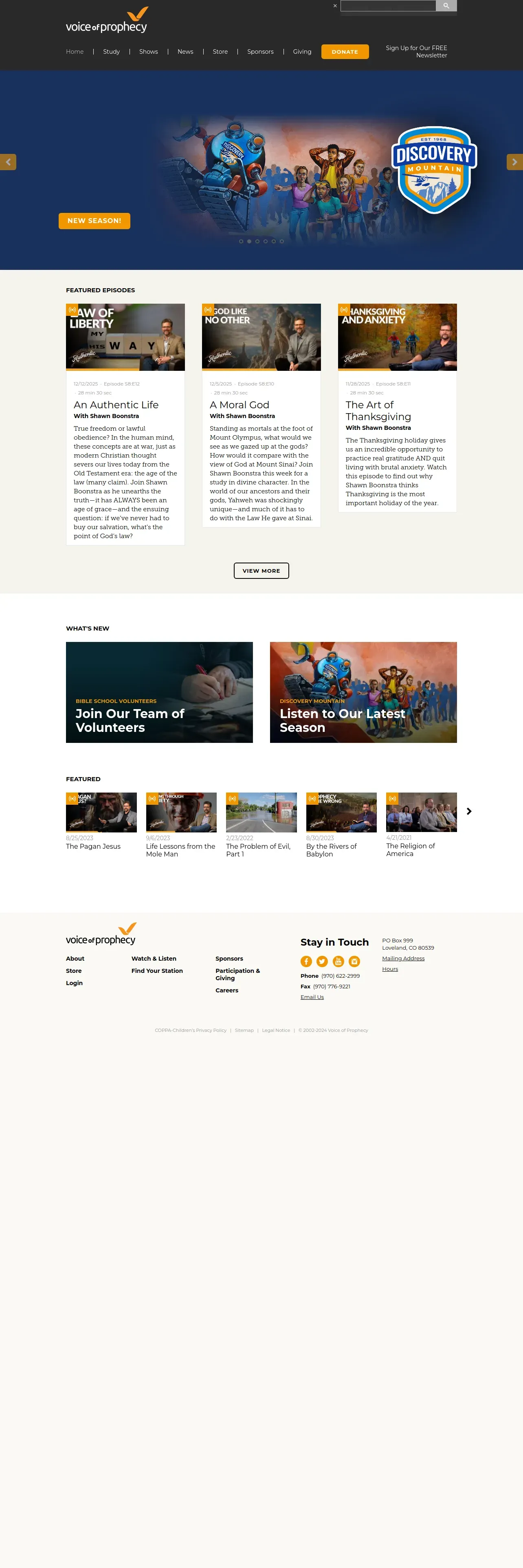This screenshot has height=1568, width=523.
Task: Go to next hero slide arrow
Action: [514, 162]
